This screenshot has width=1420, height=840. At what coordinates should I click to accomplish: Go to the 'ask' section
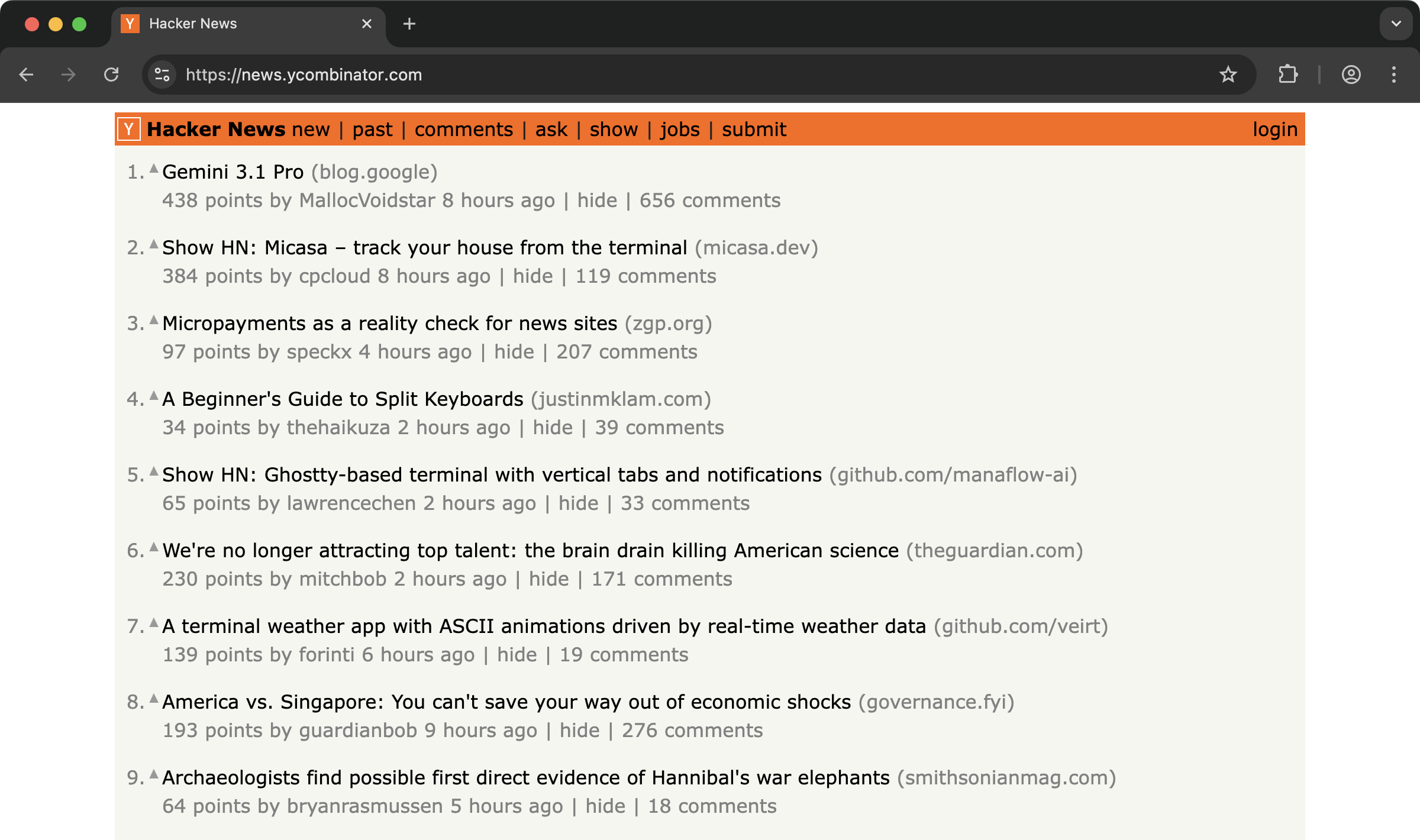tap(551, 130)
